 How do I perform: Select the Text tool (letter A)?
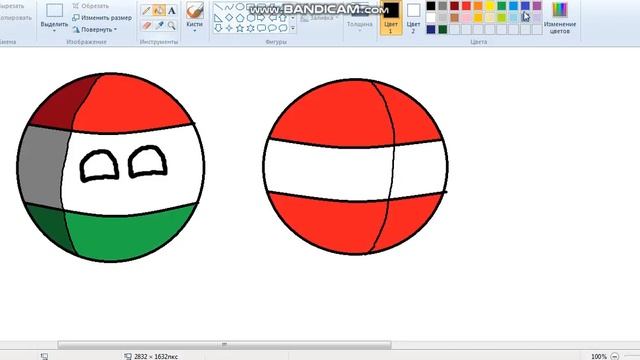(172, 11)
